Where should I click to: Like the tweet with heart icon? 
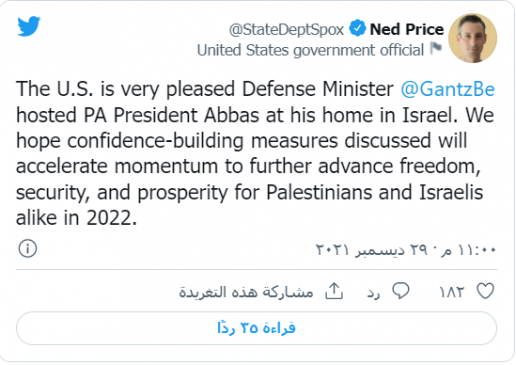pyautogui.click(x=485, y=291)
